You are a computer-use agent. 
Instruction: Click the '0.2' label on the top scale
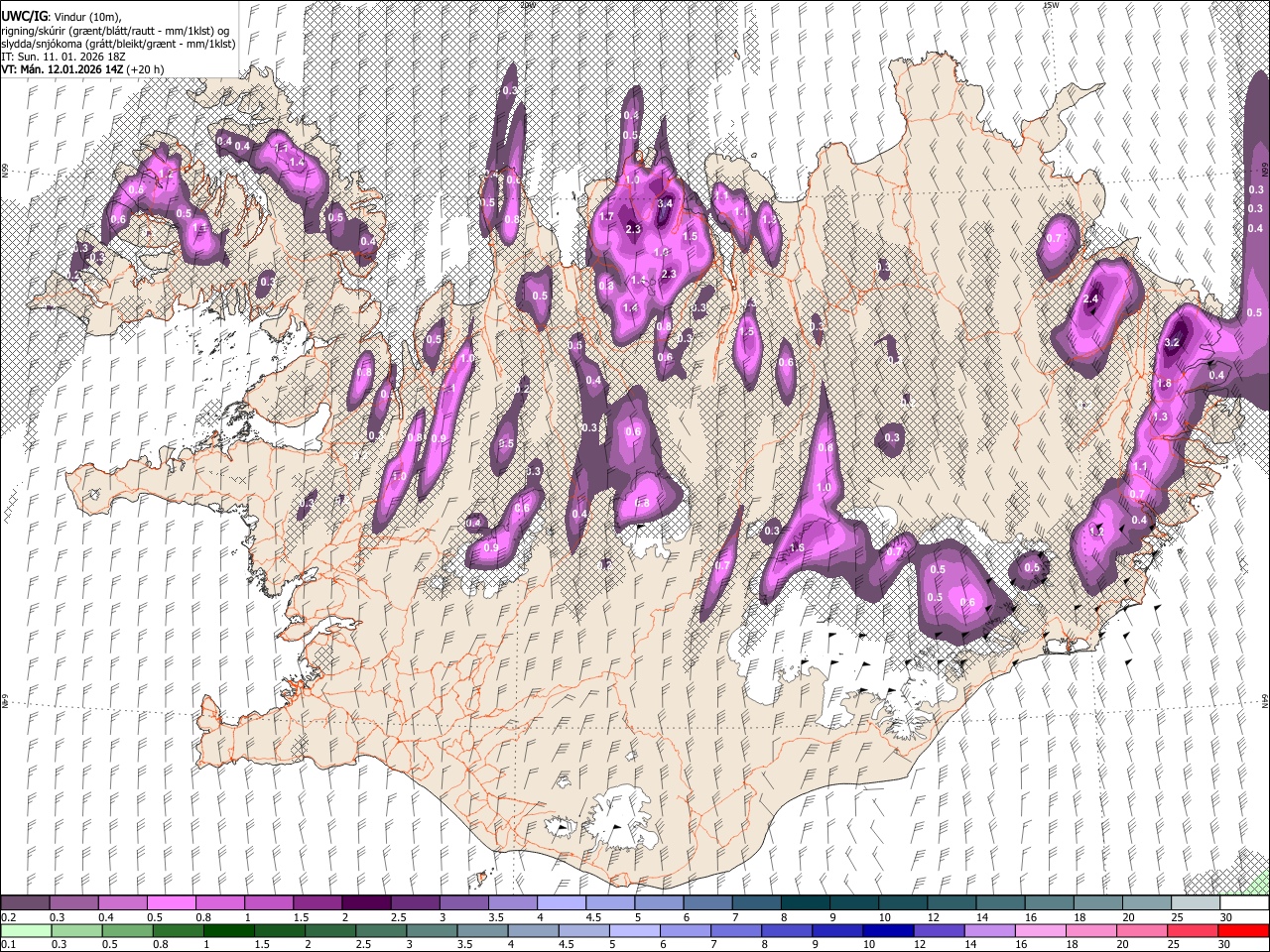pyautogui.click(x=8, y=917)
